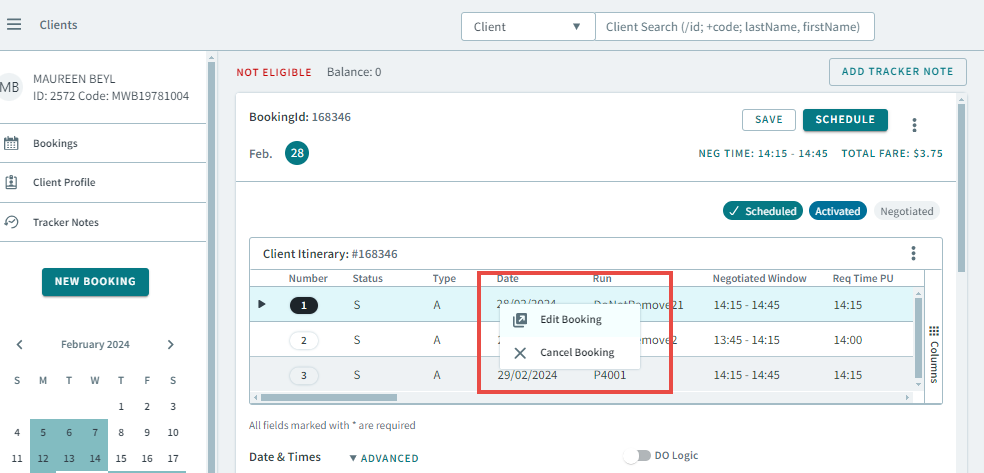Viewport: 984px width, 473px height.
Task: Open the hamburger navigation menu
Action: (14, 24)
